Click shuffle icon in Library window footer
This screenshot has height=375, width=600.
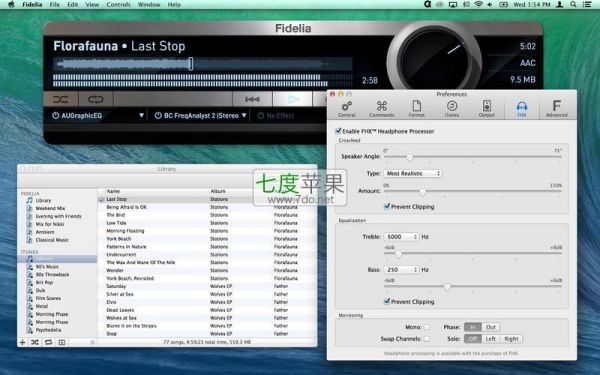(x=35, y=342)
